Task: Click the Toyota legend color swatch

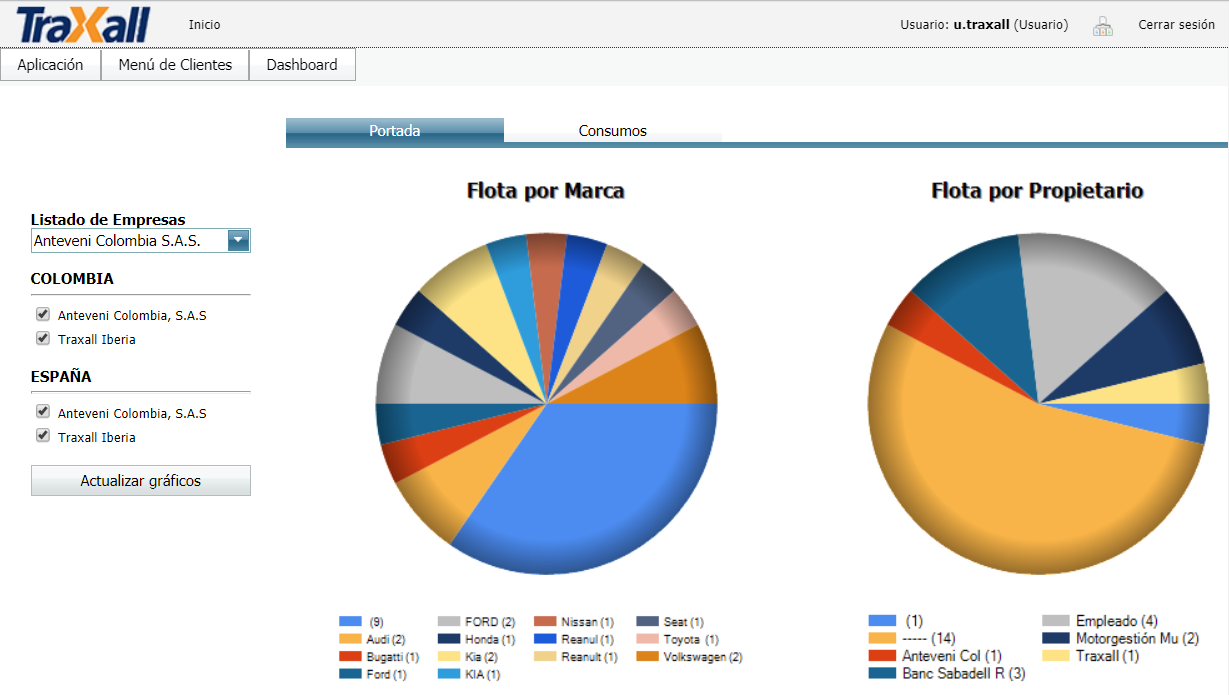Action: coord(646,639)
